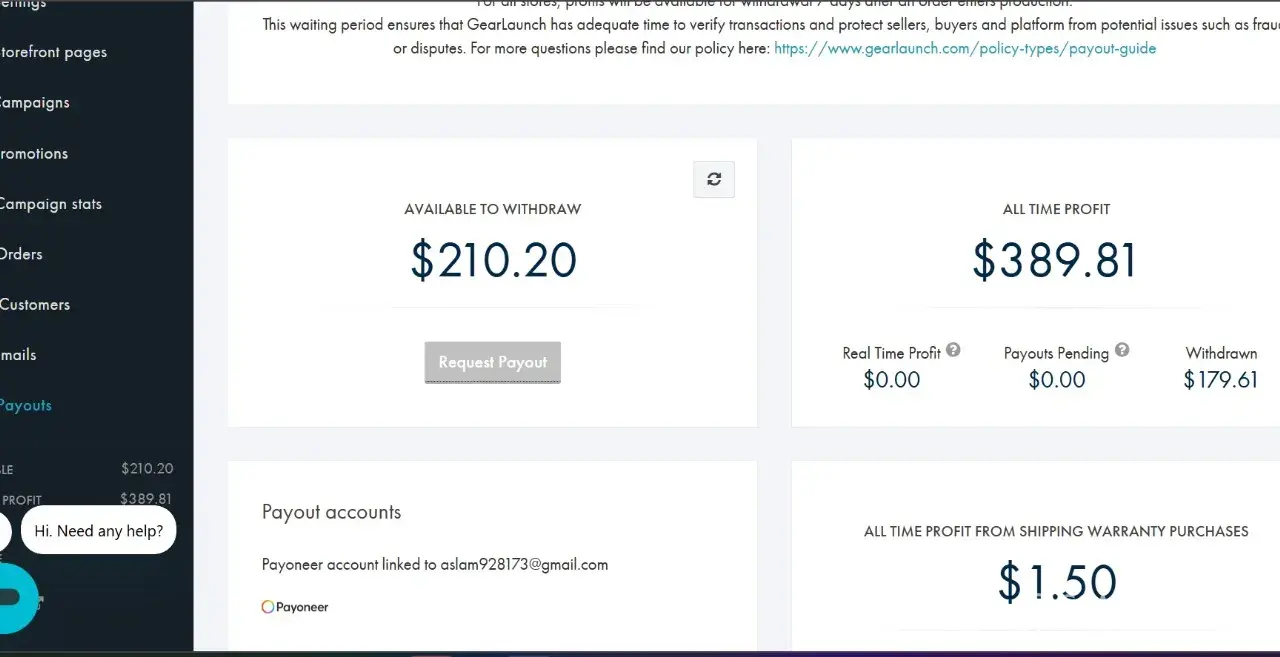
Task: Click the Payoneer logo
Action: (295, 607)
